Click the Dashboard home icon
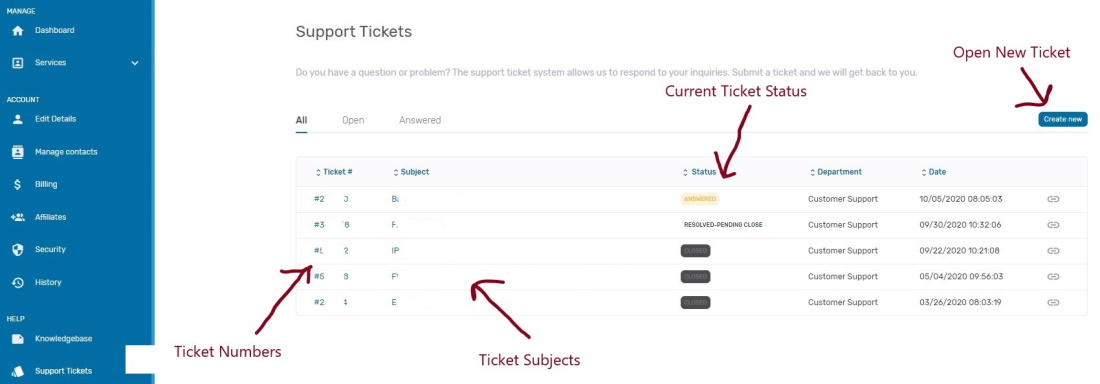Viewport: 1100px width, 384px height. (18, 31)
